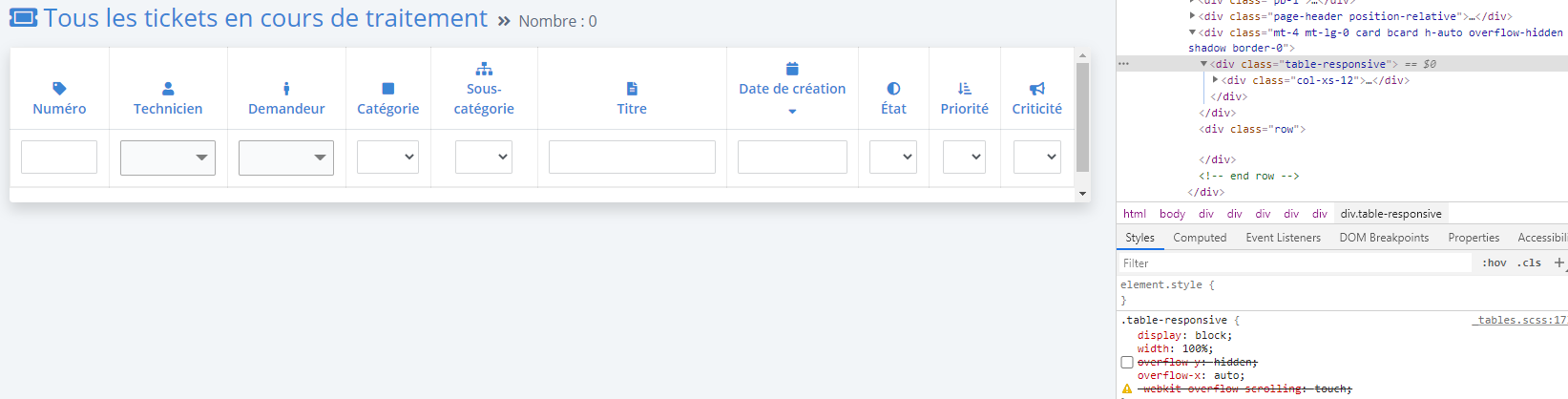Screen dimensions: 1568x399
Task: Open the Event Listeners tab
Action: [x=1283, y=238]
